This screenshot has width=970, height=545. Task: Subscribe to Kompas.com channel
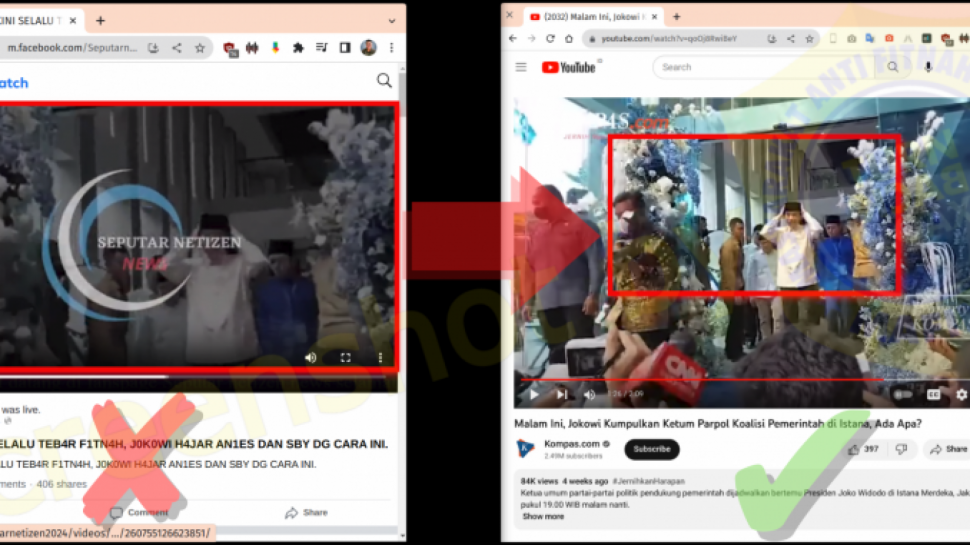pyautogui.click(x=652, y=449)
